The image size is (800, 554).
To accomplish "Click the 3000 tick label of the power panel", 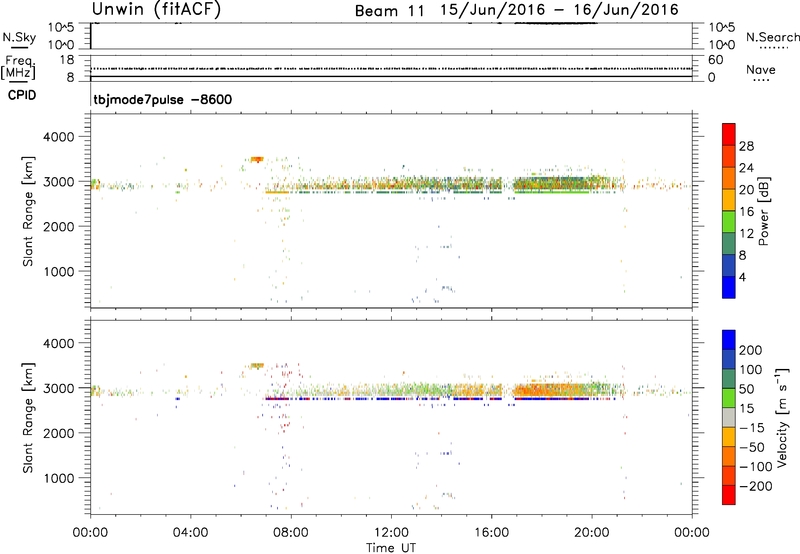I will click(x=59, y=182).
